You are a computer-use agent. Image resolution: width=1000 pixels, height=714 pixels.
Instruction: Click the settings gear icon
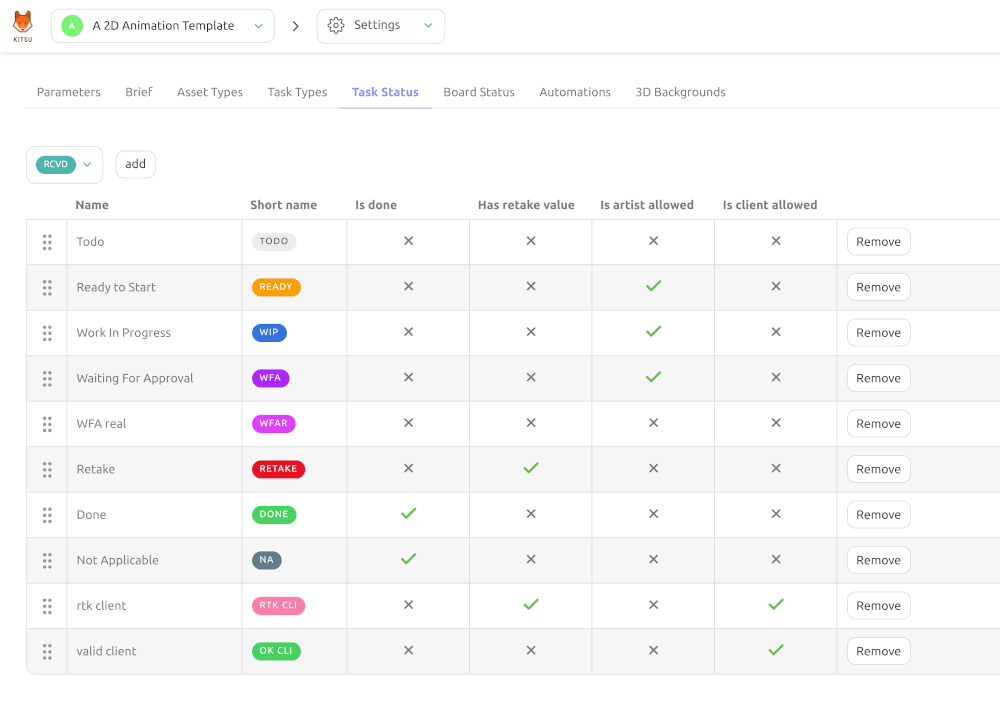[335, 26]
